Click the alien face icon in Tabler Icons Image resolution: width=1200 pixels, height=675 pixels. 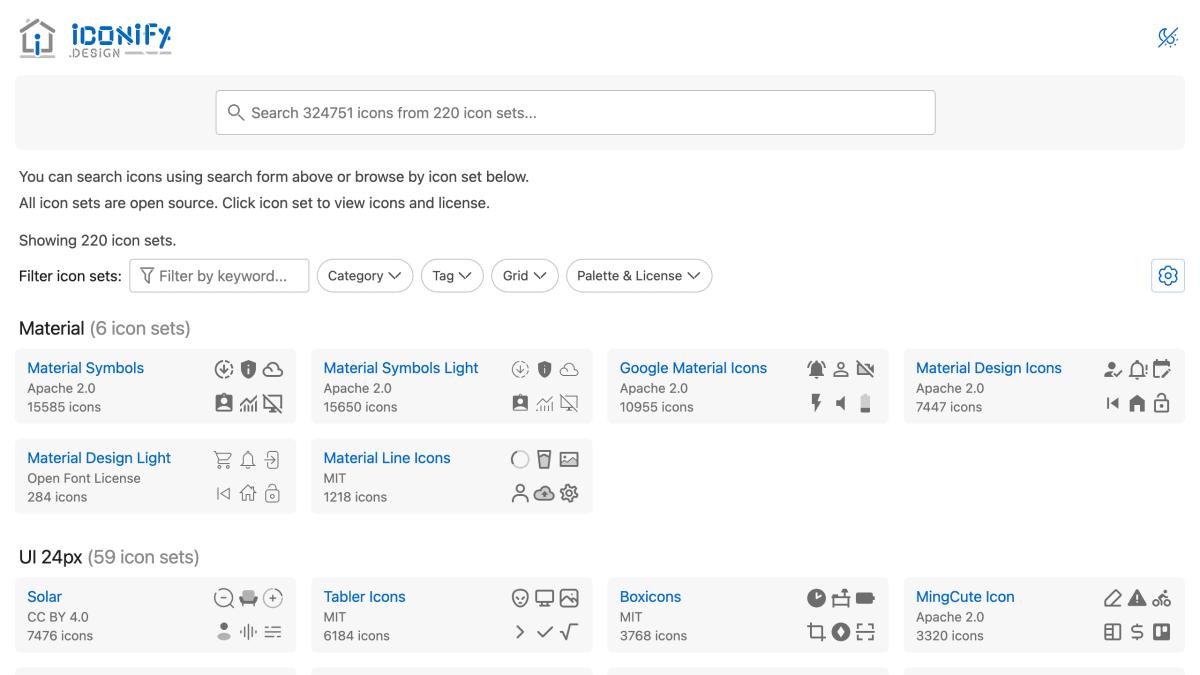tap(520, 599)
